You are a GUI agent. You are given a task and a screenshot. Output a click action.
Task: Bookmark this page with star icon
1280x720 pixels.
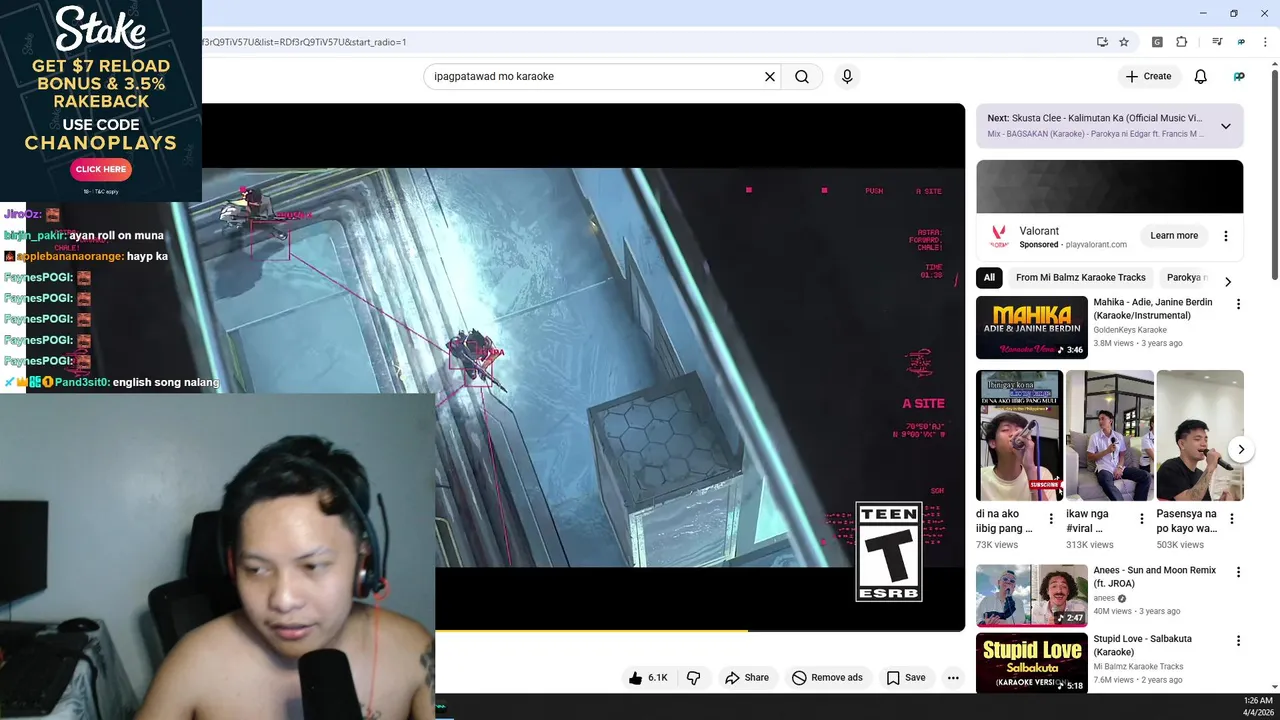(1124, 42)
